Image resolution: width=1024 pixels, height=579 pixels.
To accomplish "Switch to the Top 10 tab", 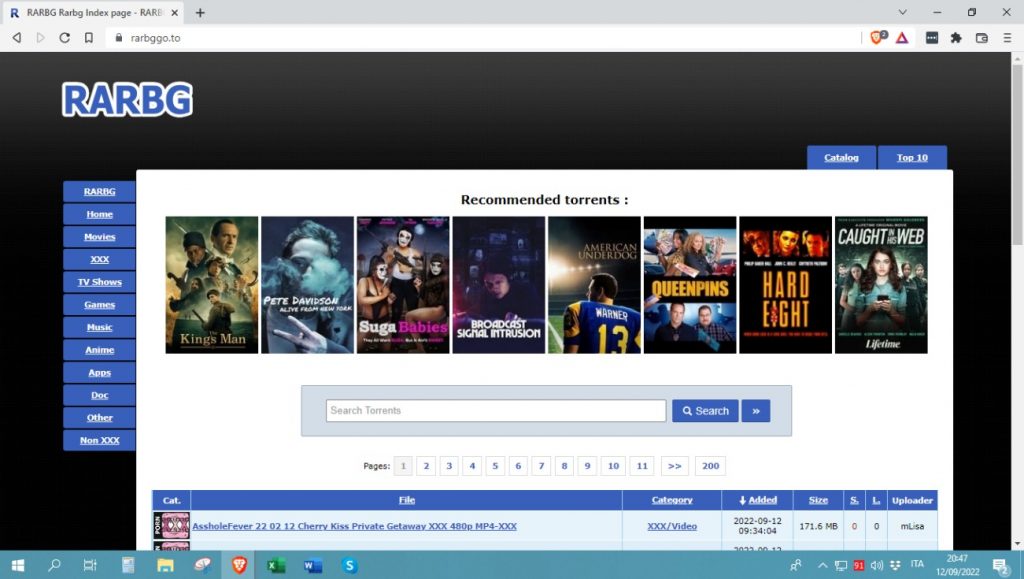I will (911, 158).
